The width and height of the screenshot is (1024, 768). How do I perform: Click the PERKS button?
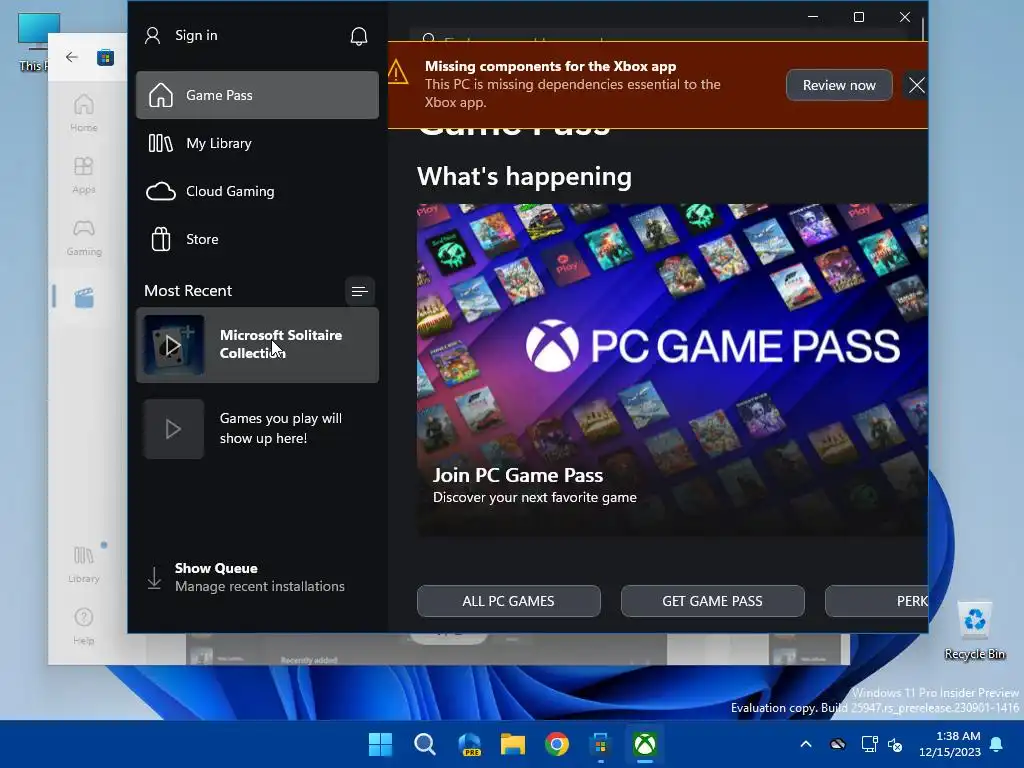pyautogui.click(x=876, y=601)
